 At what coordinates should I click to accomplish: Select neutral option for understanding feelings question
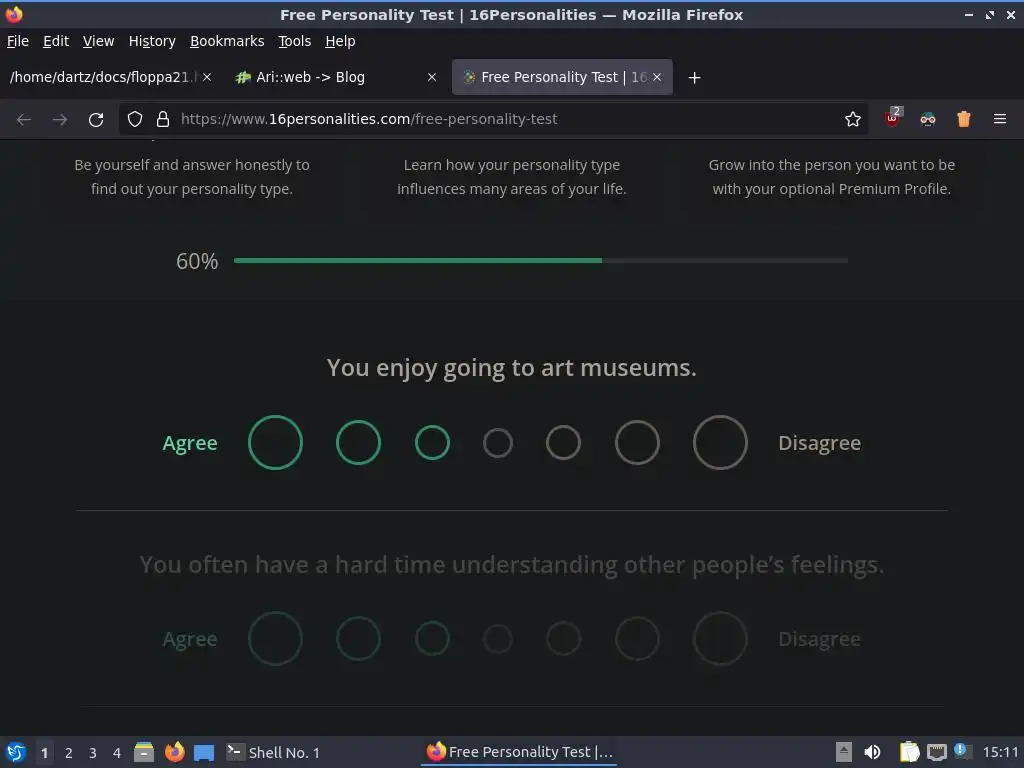(498, 639)
